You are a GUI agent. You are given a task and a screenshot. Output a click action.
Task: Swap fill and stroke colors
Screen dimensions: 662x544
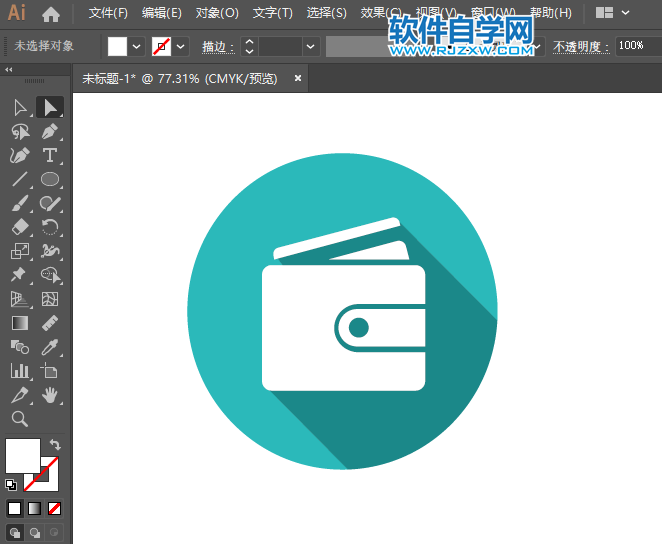55,444
